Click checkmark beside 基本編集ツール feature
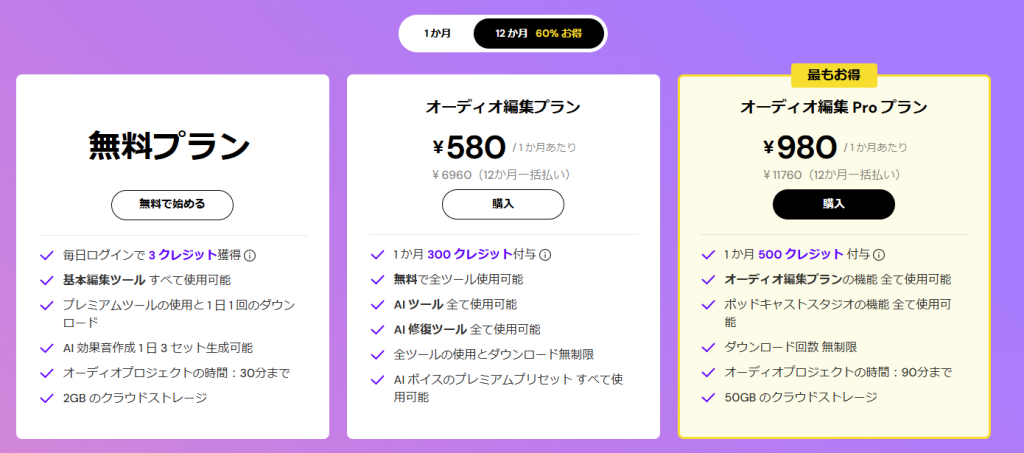 [x=46, y=280]
